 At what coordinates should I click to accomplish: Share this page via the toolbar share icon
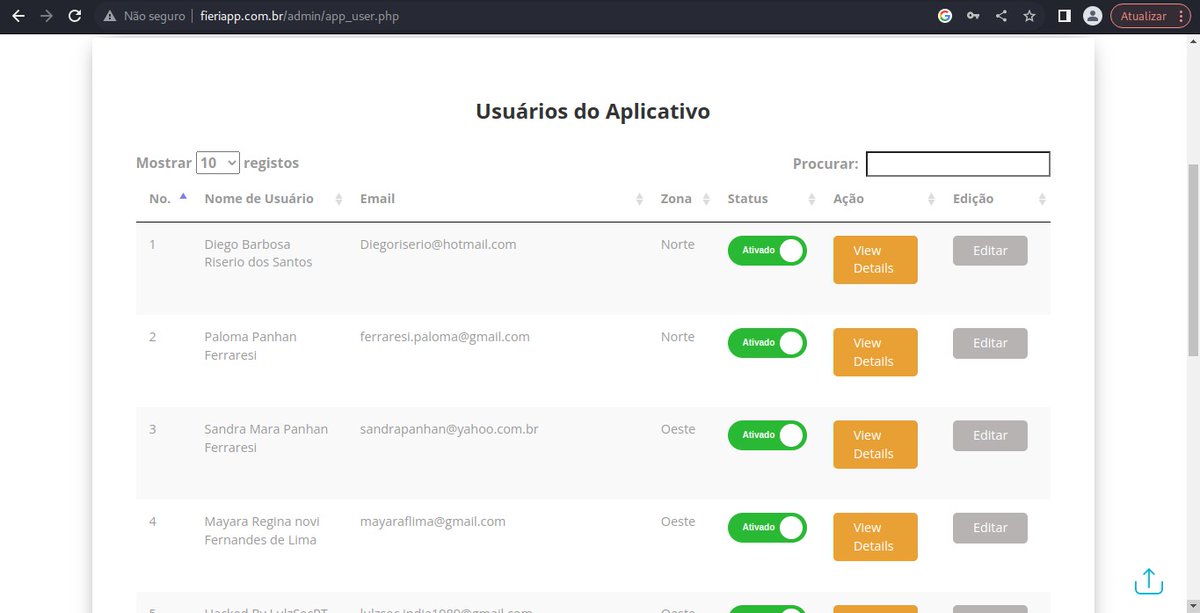point(1001,16)
